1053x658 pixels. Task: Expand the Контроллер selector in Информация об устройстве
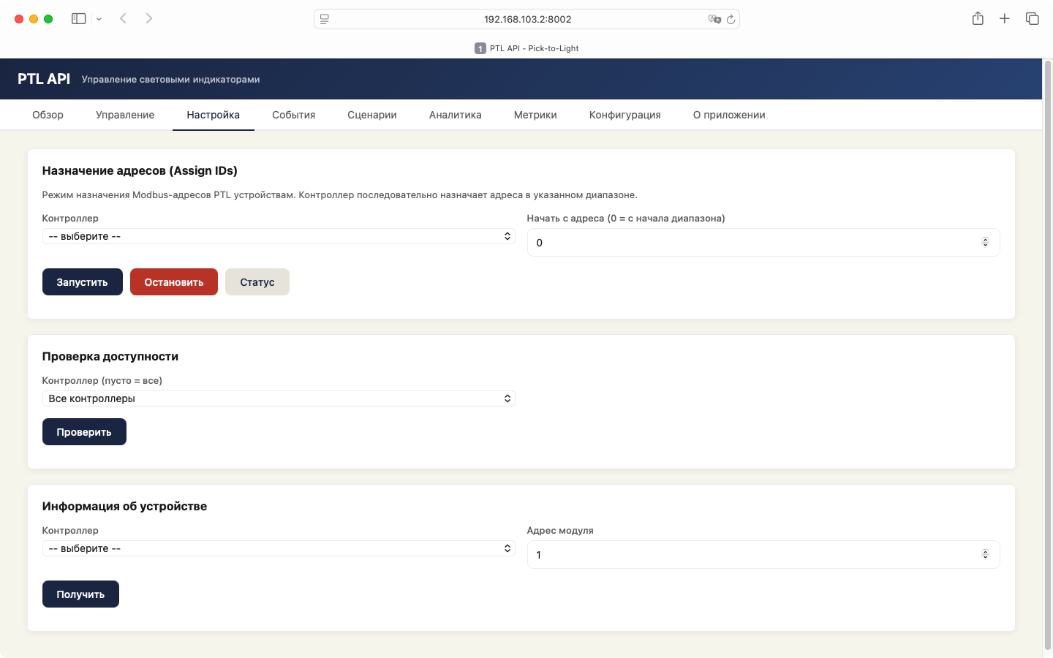pos(276,548)
